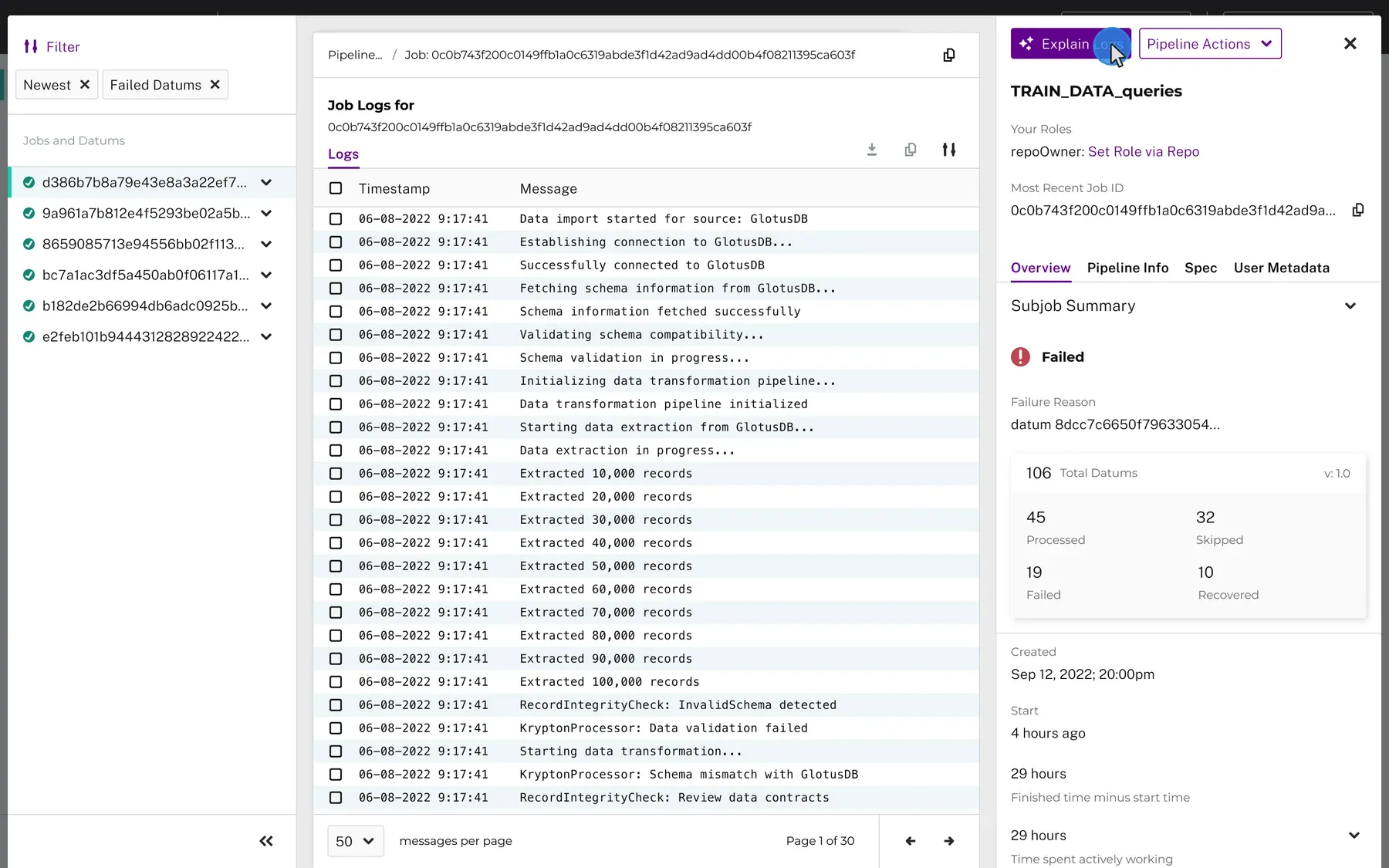Copy the selected log lines

911,150
